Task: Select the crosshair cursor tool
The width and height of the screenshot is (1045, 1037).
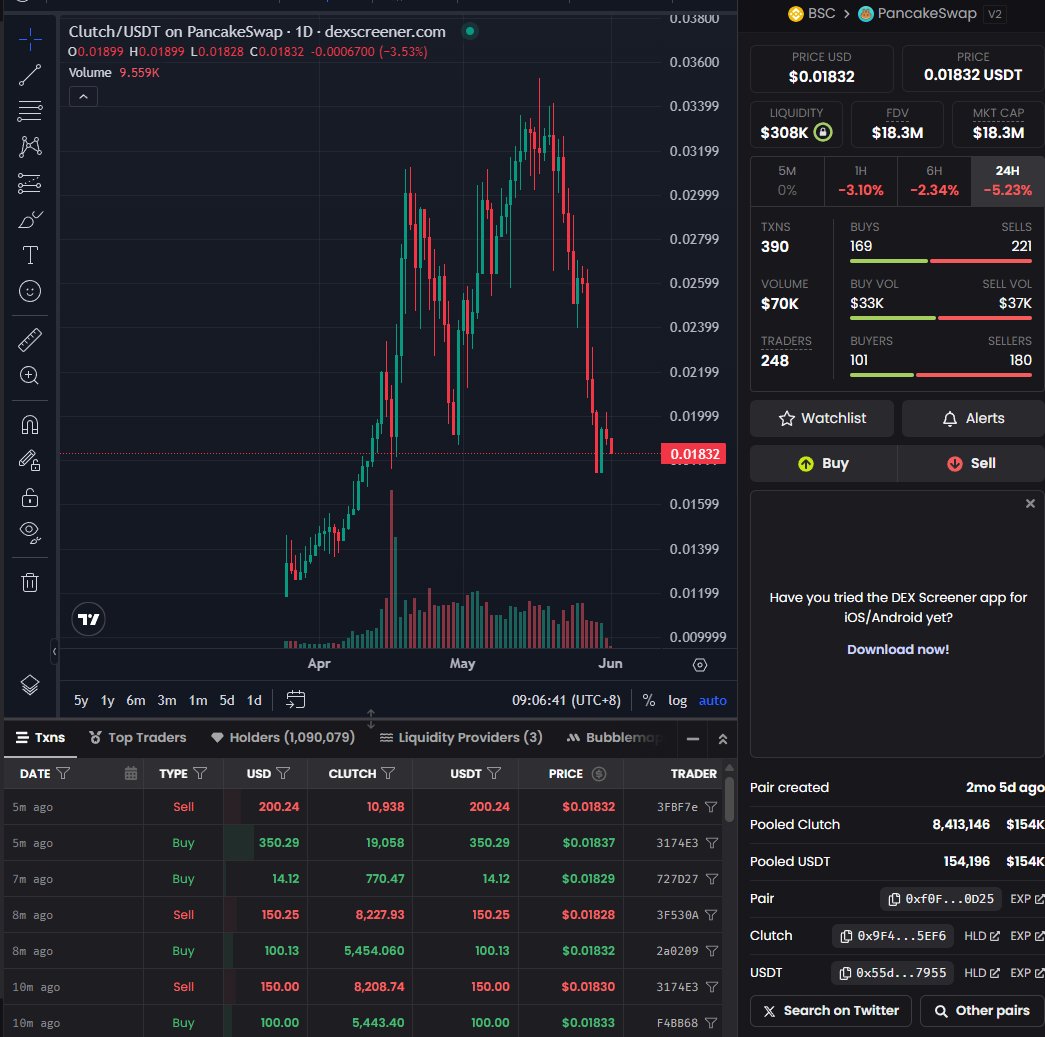Action: click(x=30, y=39)
